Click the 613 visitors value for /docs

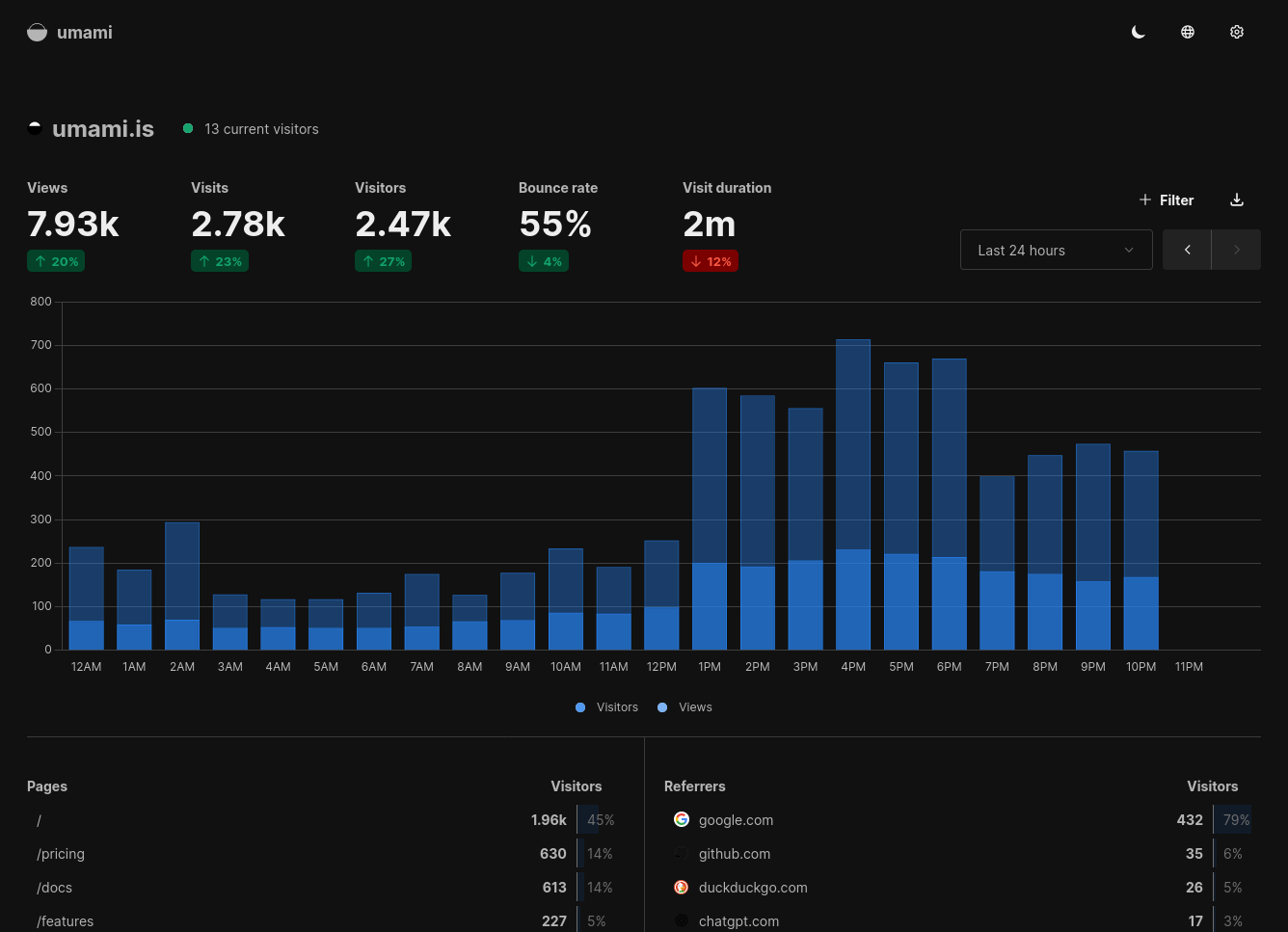554,888
